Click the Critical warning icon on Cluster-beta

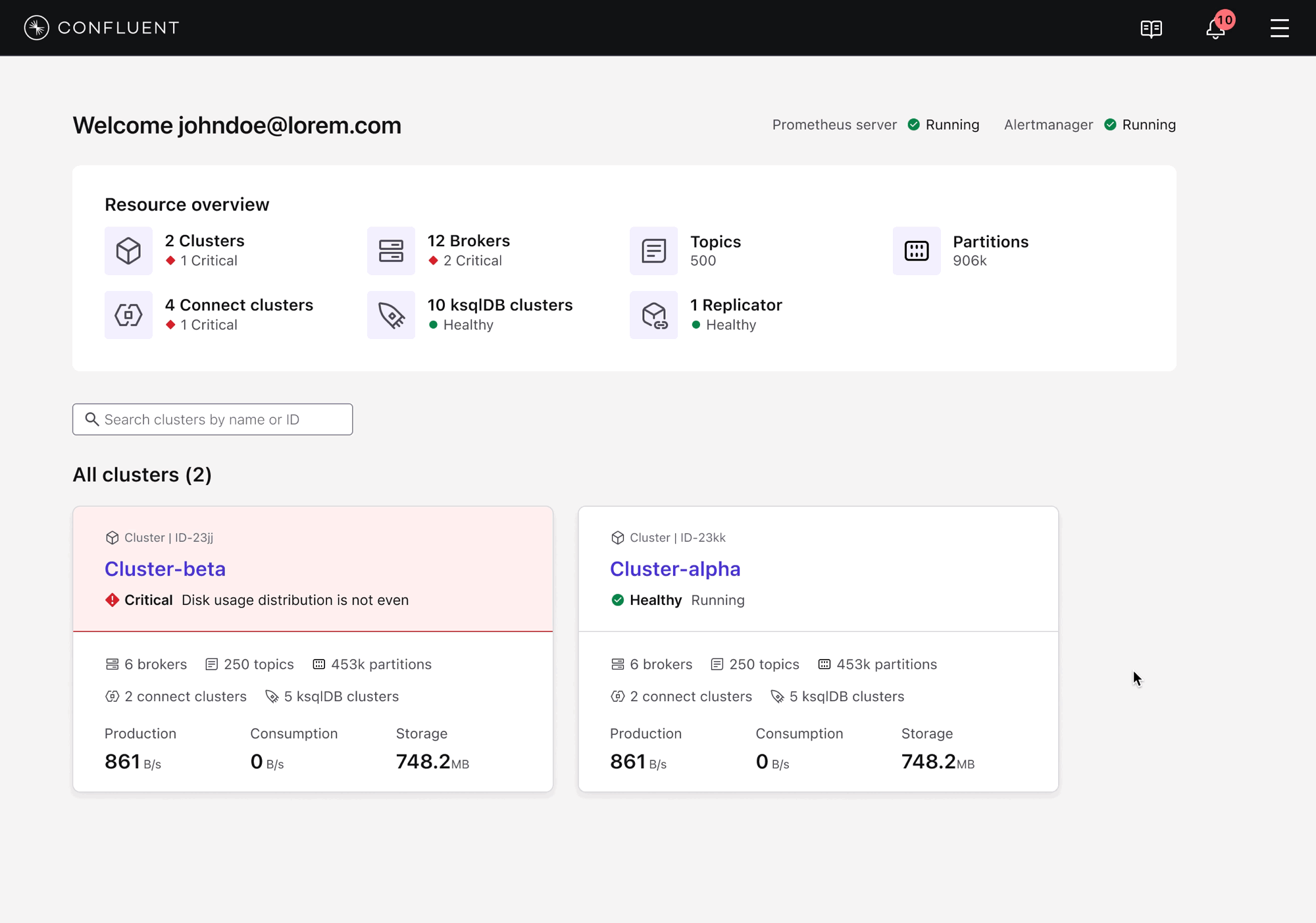113,600
